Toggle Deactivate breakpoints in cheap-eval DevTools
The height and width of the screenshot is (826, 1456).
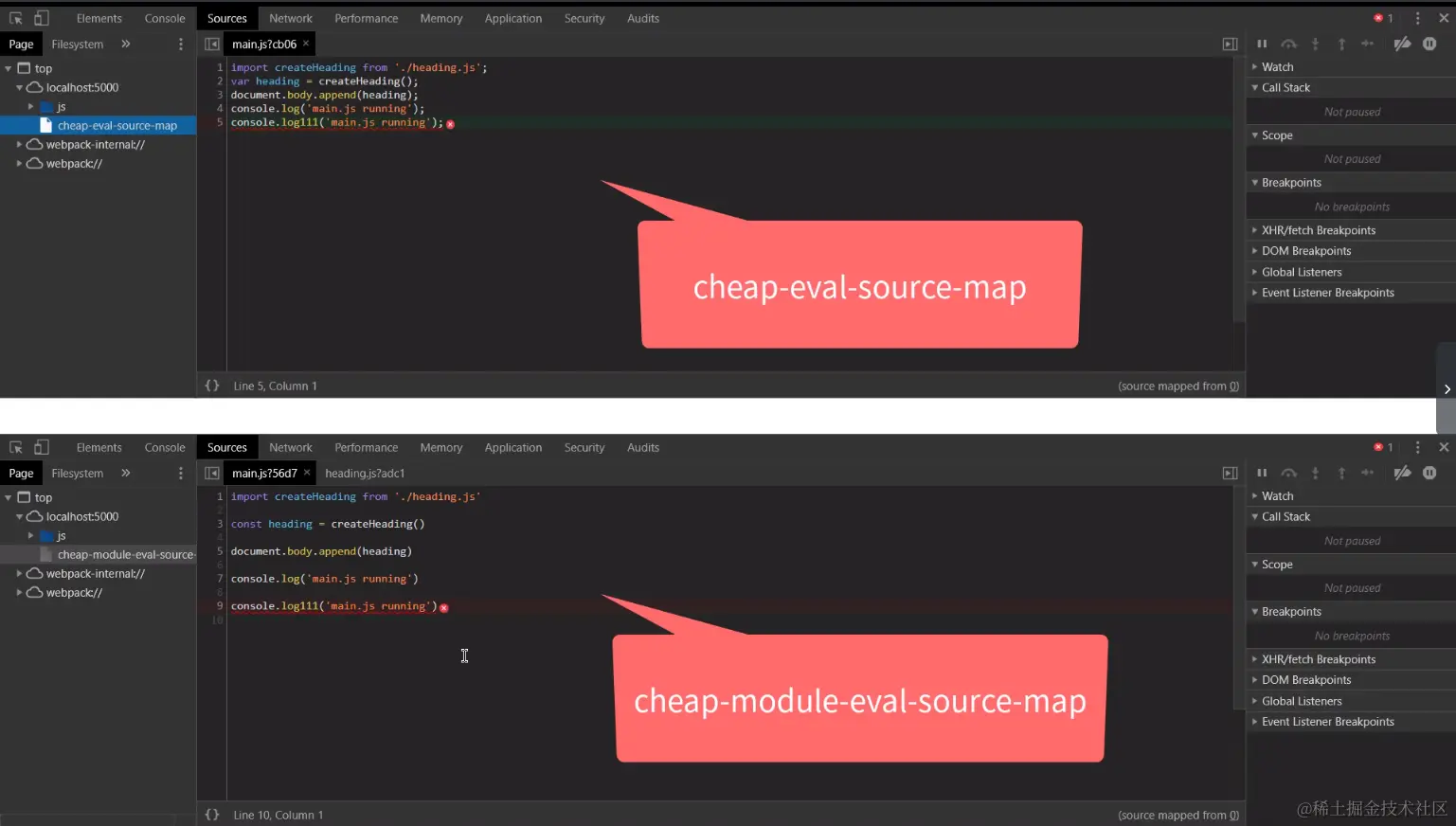pyautogui.click(x=1402, y=44)
